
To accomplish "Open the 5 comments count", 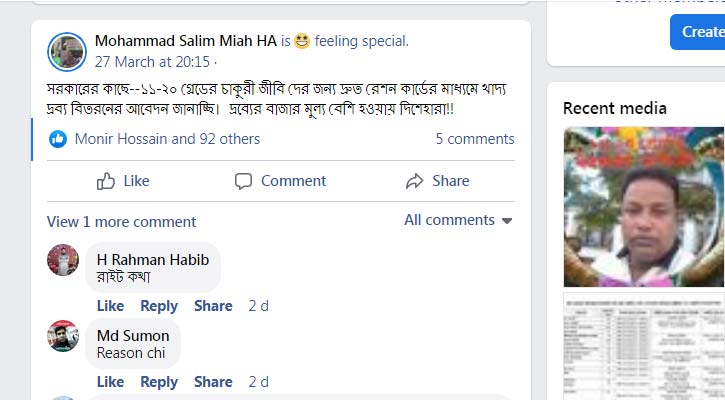I will (474, 139).
